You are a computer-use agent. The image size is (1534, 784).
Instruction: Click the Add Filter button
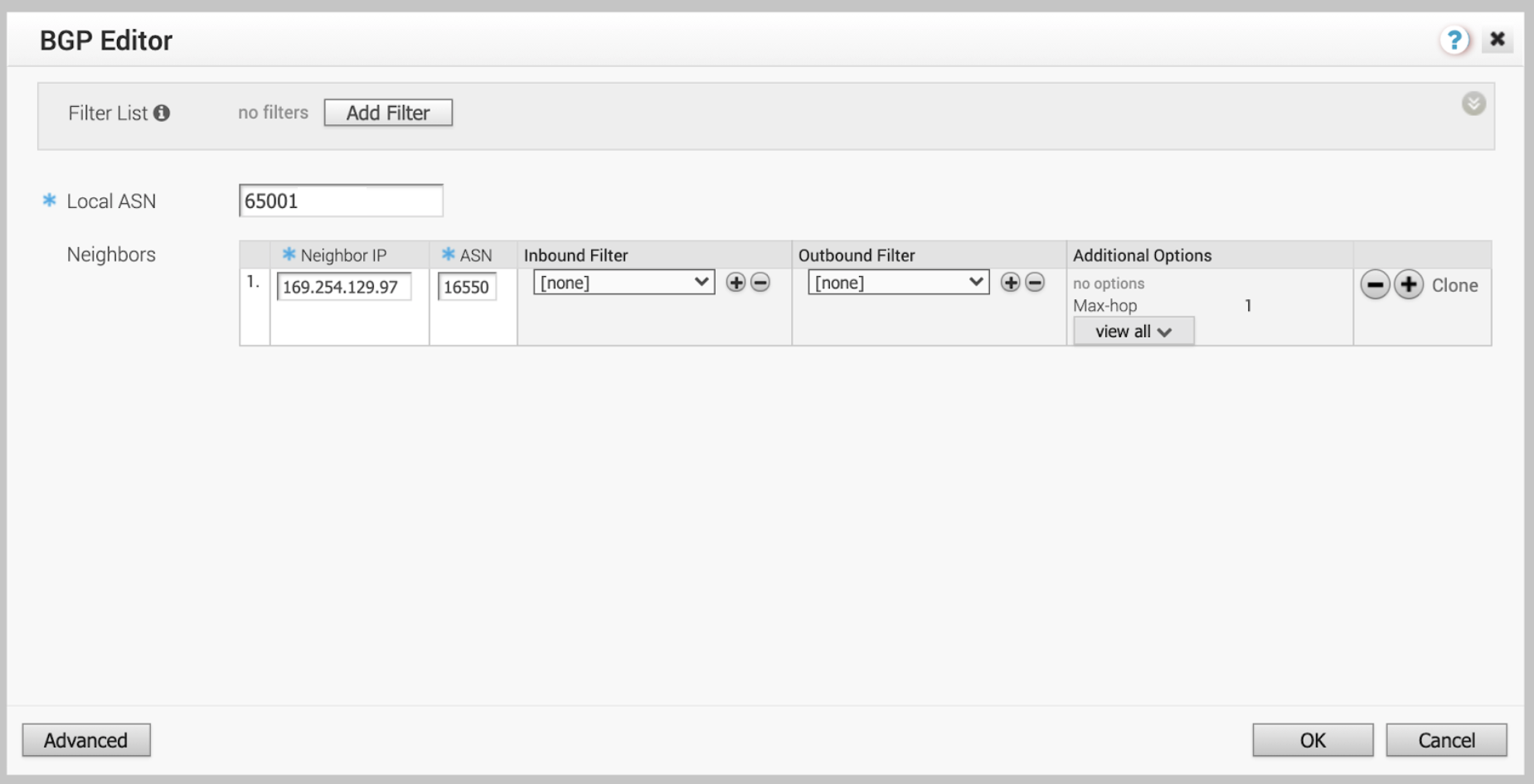(388, 113)
